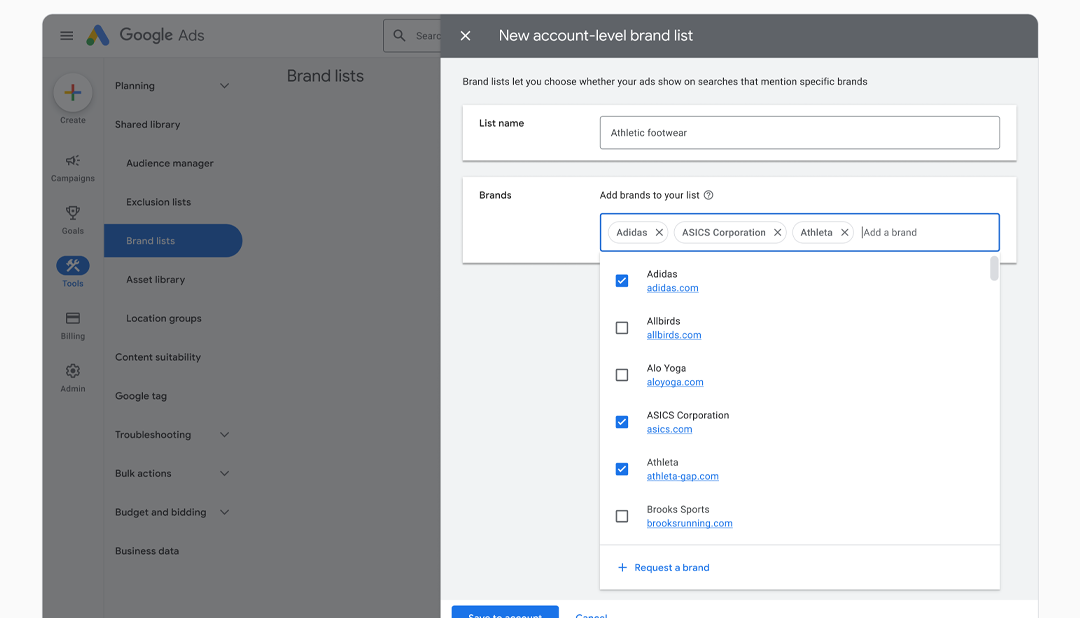Open the brands help tooltip icon
This screenshot has width=1080, height=618.
[x=708, y=195]
